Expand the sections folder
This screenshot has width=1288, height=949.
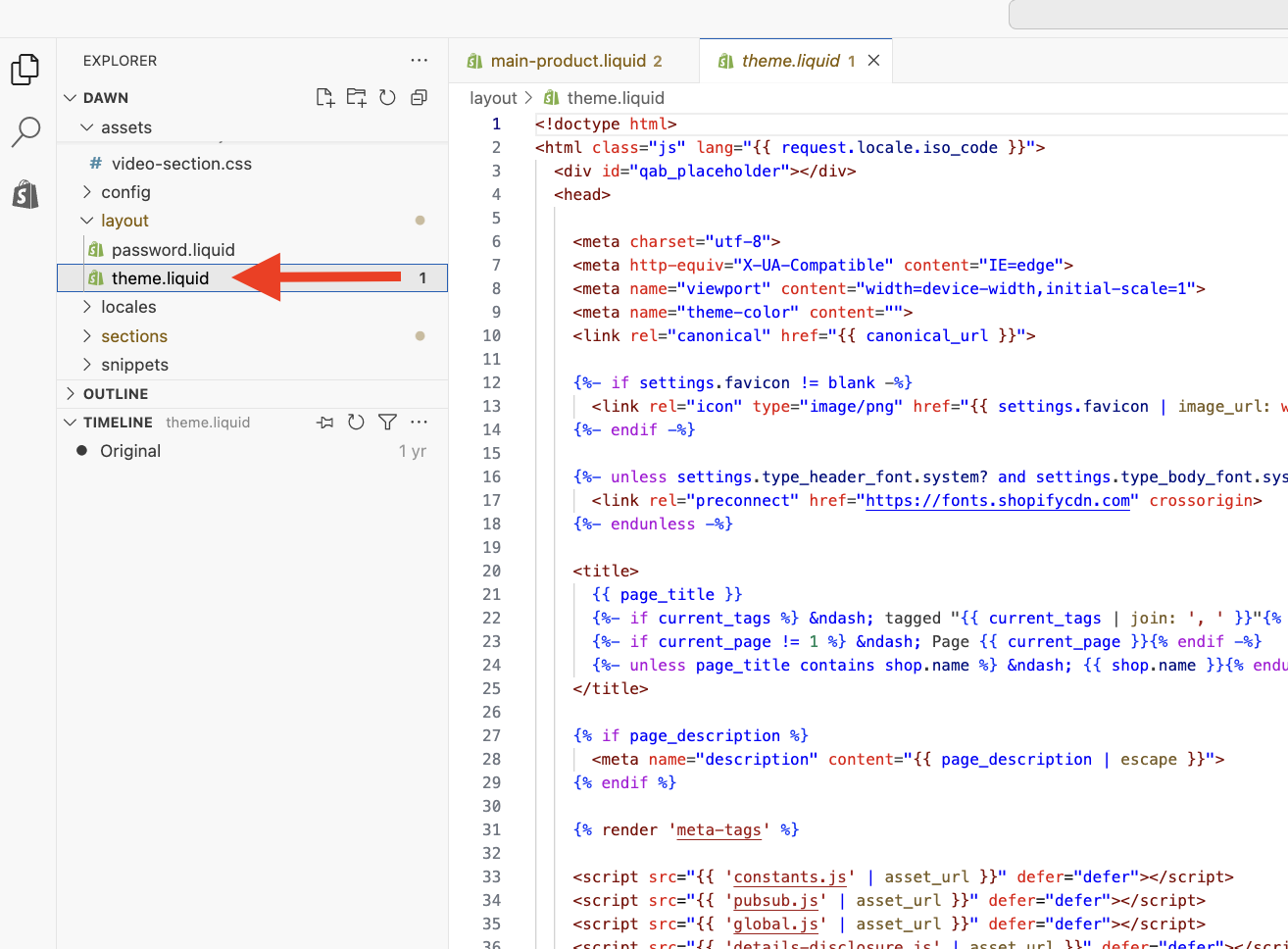[x=134, y=336]
